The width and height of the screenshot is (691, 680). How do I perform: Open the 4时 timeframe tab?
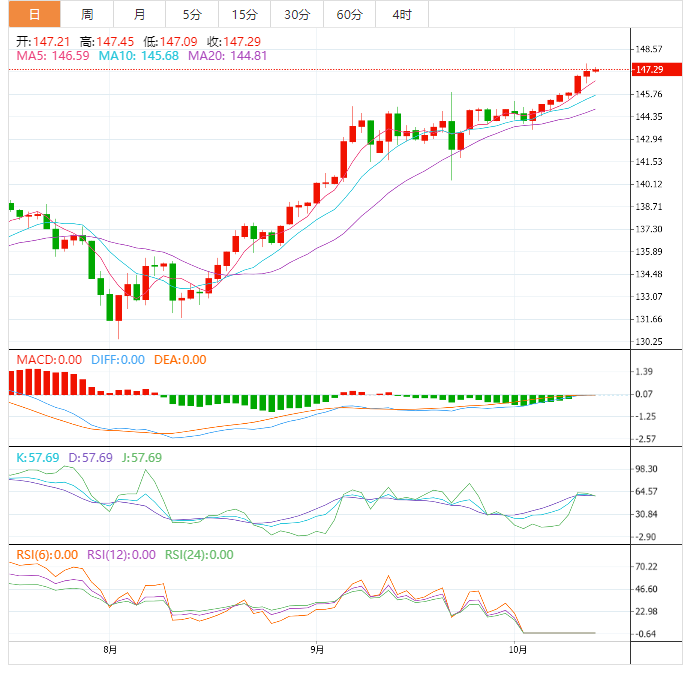pyautogui.click(x=401, y=15)
